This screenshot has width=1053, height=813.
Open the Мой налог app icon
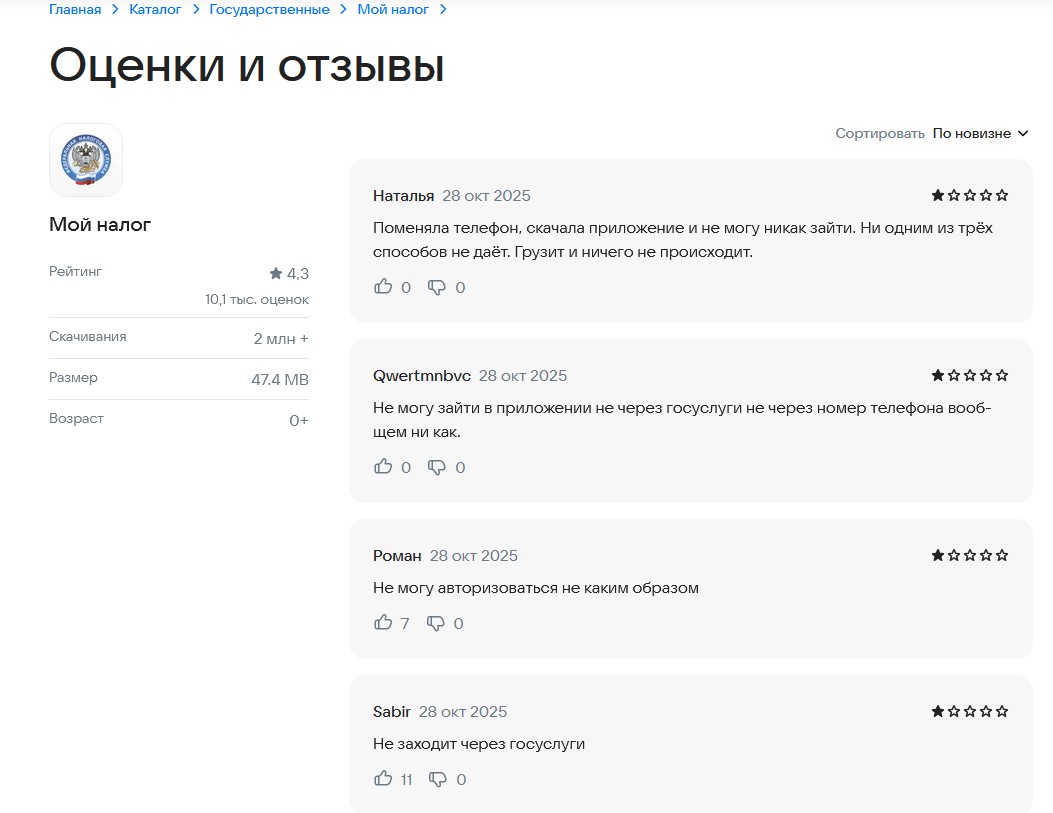[86, 160]
